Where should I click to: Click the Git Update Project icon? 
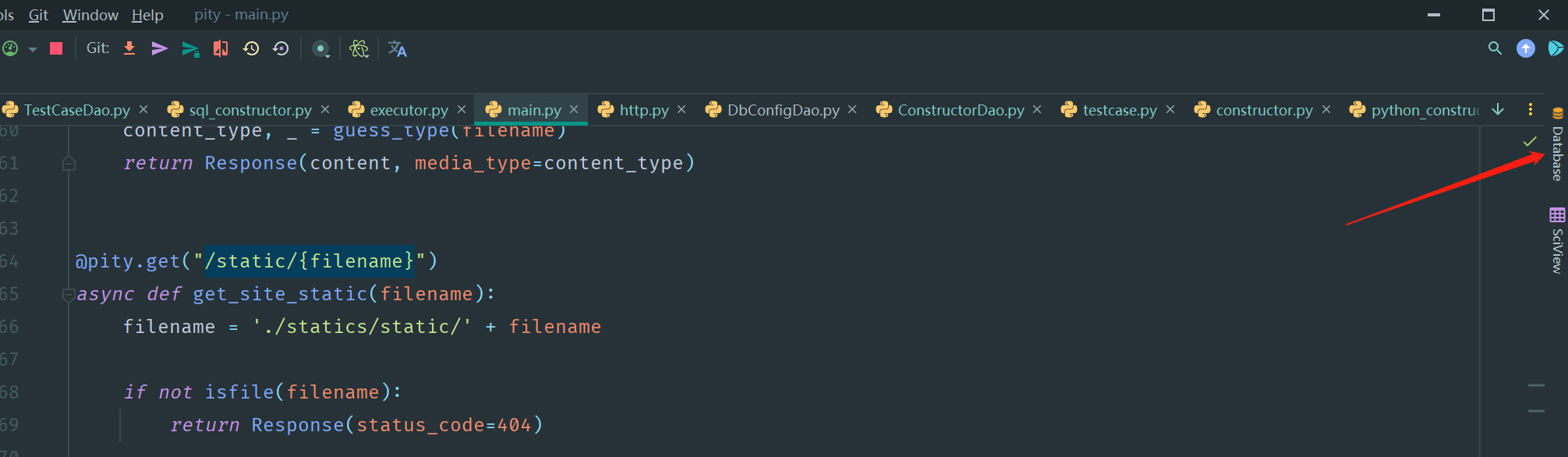(129, 48)
